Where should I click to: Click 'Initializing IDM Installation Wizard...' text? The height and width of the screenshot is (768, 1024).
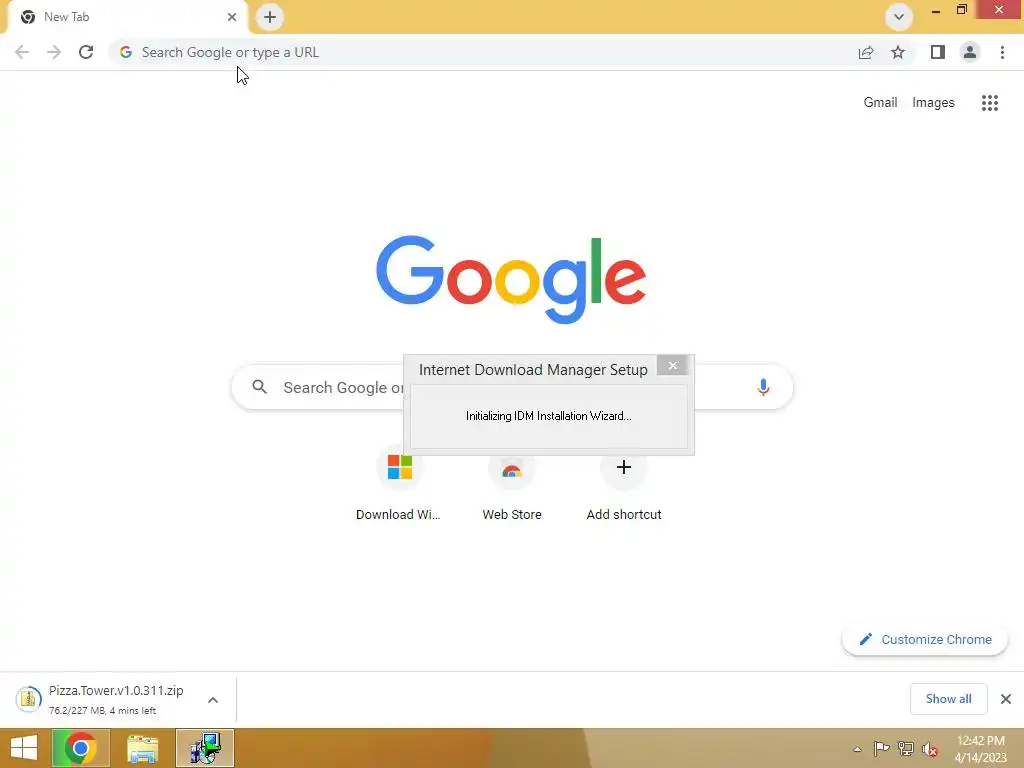(x=549, y=416)
